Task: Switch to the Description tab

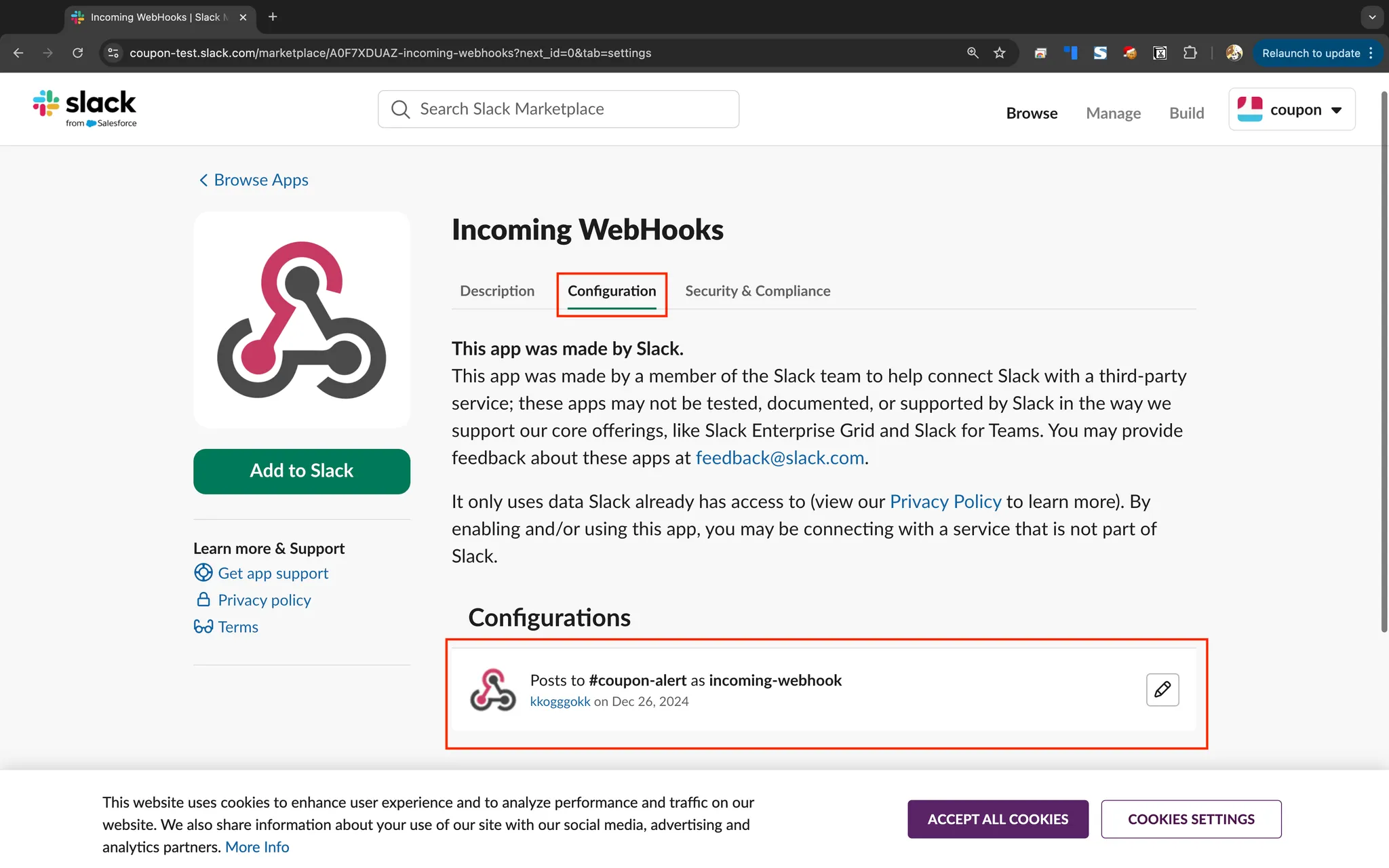Action: (x=496, y=291)
